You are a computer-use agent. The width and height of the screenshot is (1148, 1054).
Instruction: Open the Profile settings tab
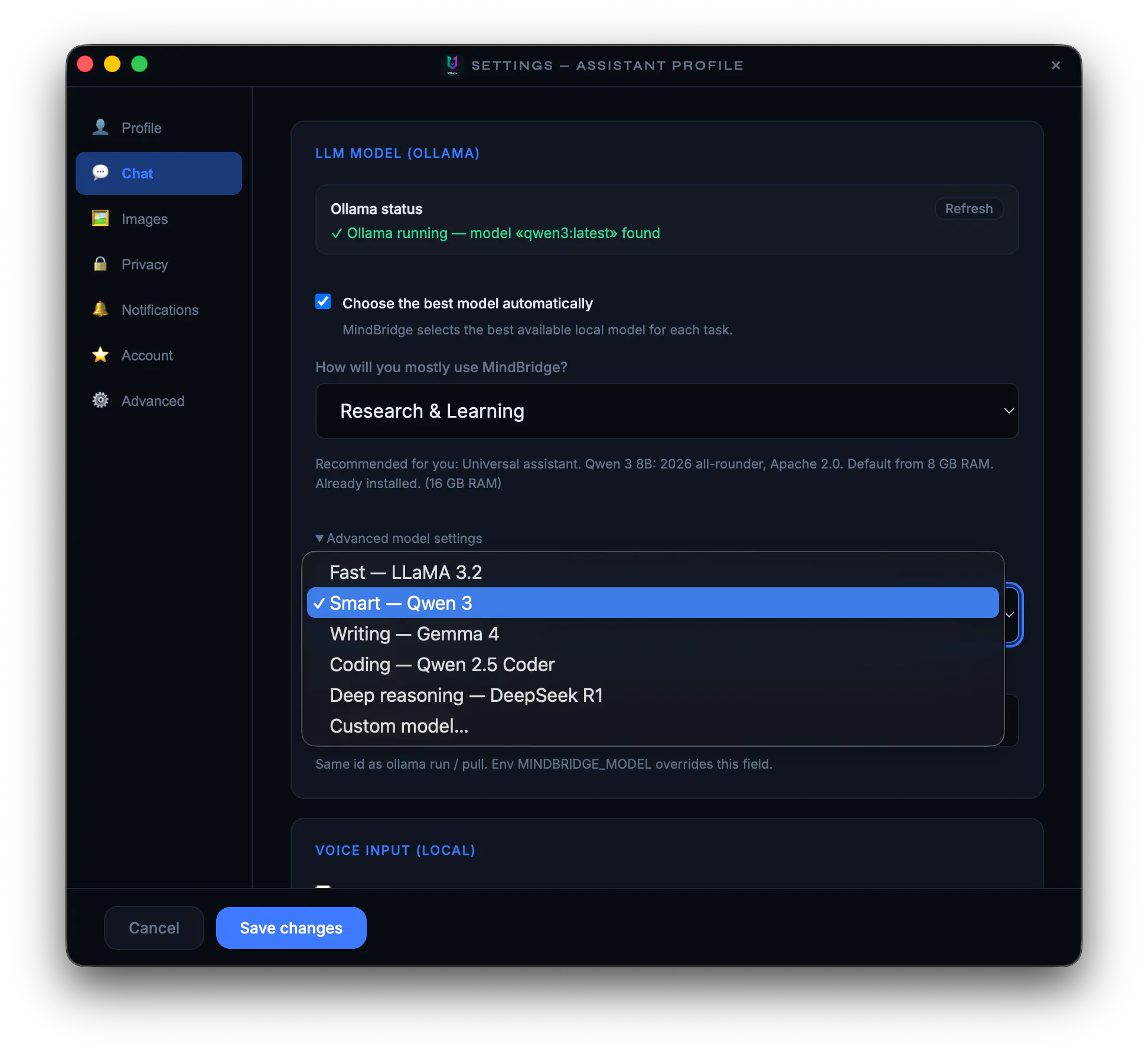[x=159, y=128]
